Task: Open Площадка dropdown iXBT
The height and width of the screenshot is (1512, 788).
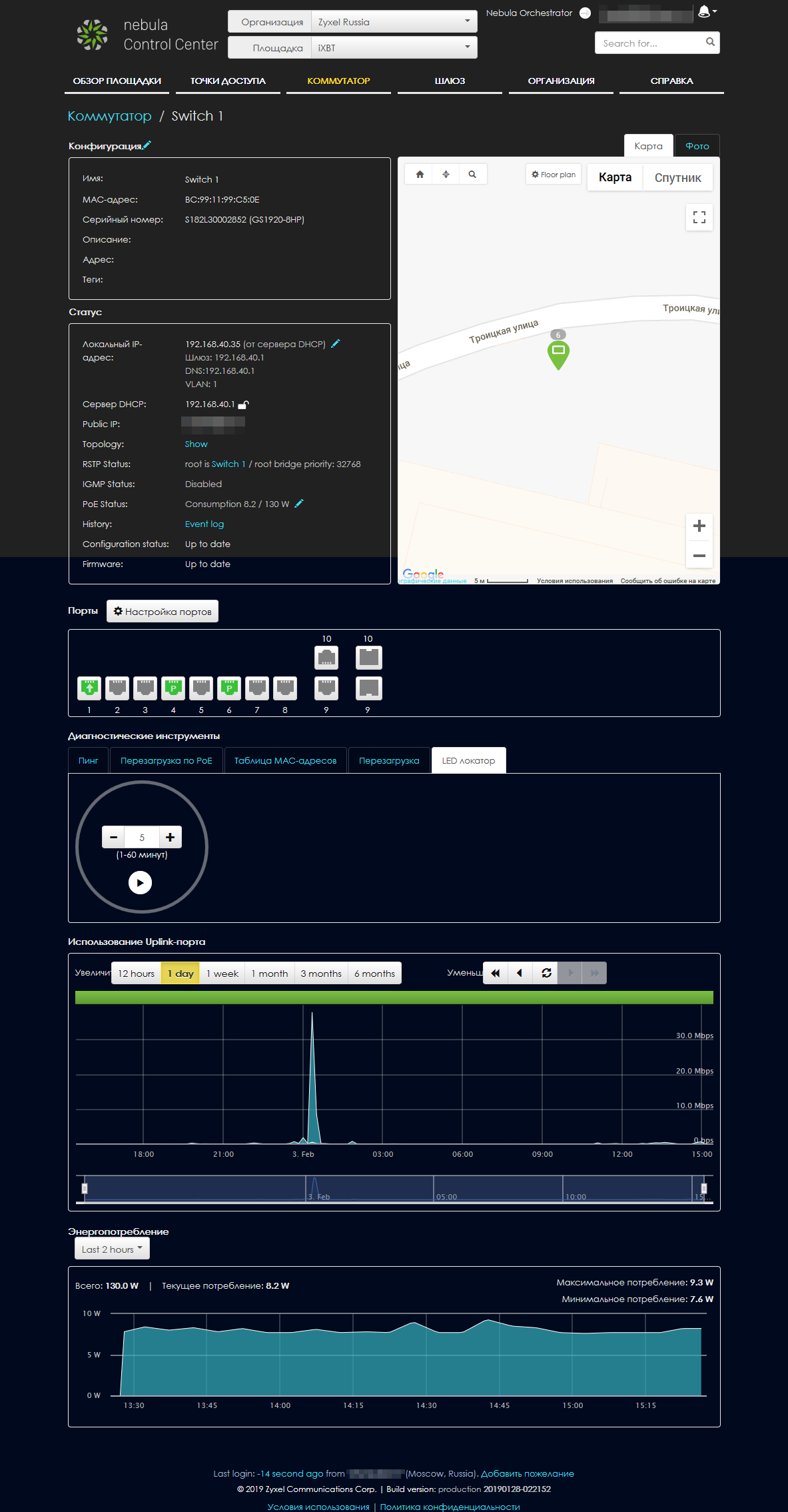Action: pyautogui.click(x=394, y=48)
